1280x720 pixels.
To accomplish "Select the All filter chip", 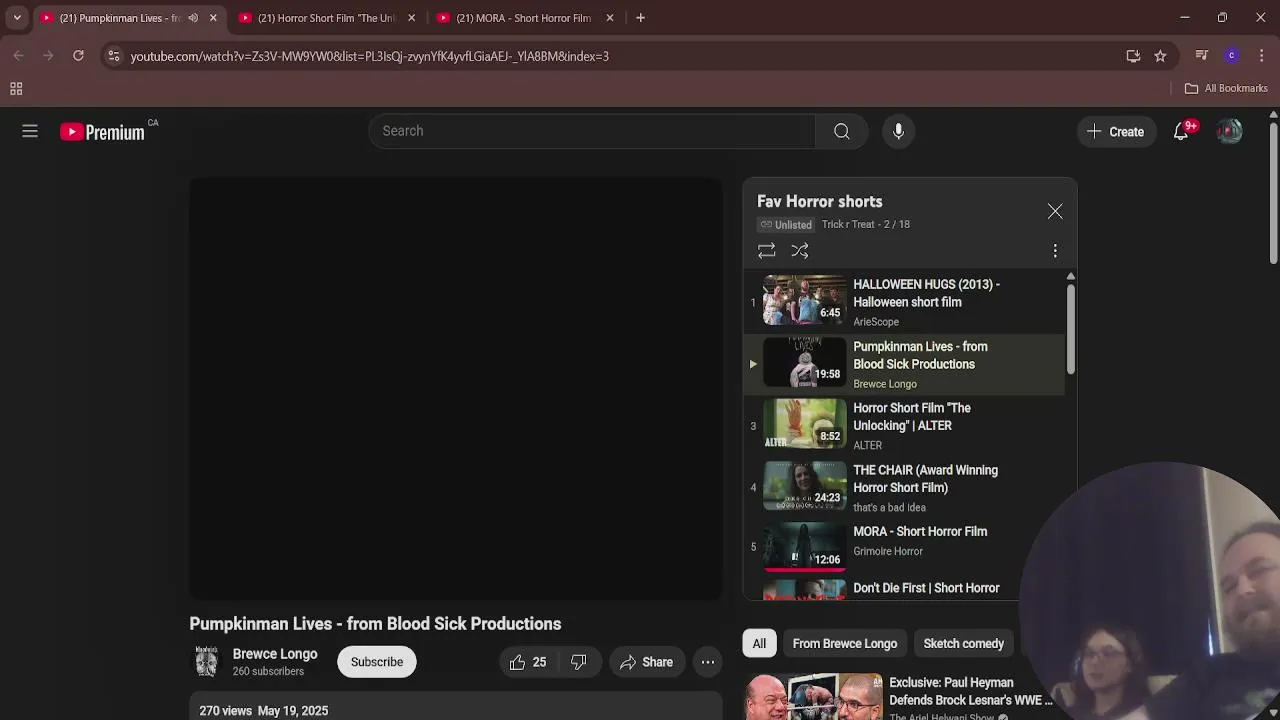I will pos(759,644).
